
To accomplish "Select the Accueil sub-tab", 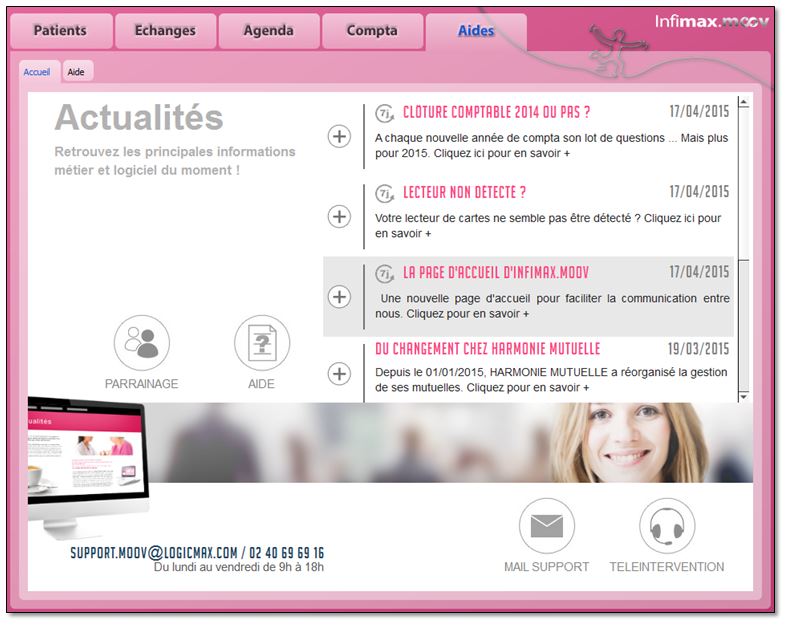I will click(x=37, y=72).
